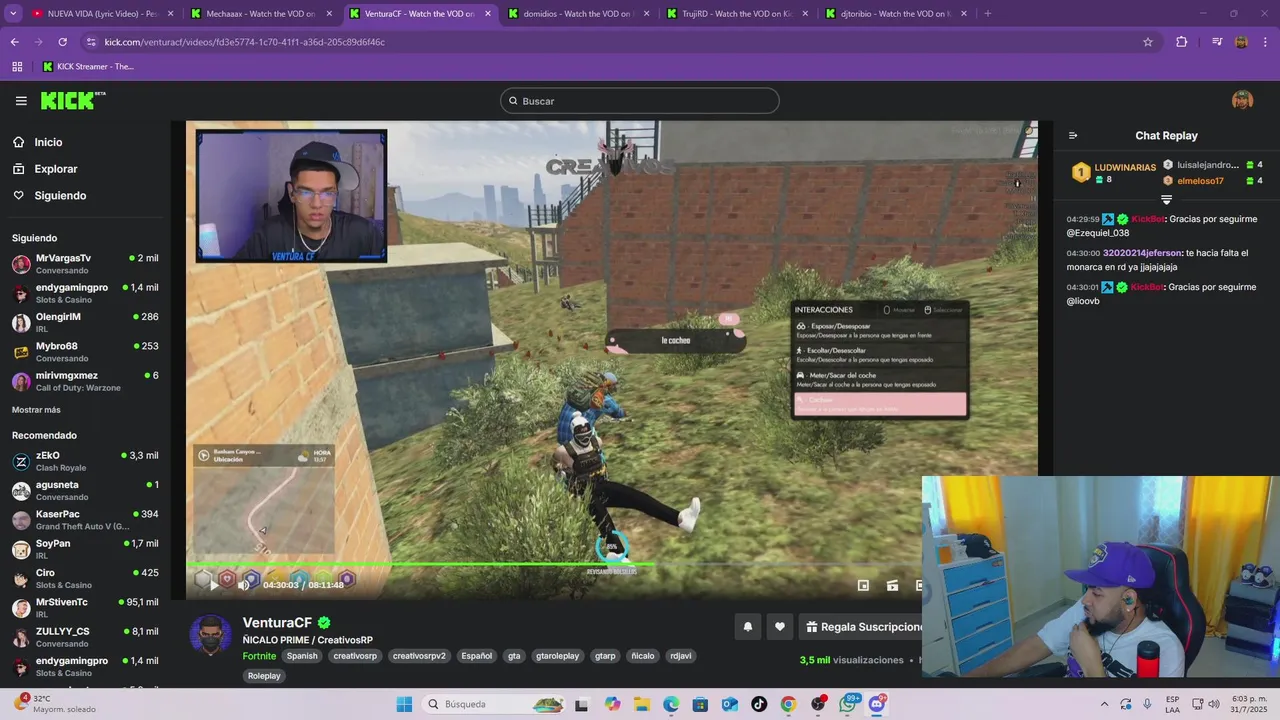Open agusneta recommended channel
This screenshot has height=720, width=1280.
[85, 490]
